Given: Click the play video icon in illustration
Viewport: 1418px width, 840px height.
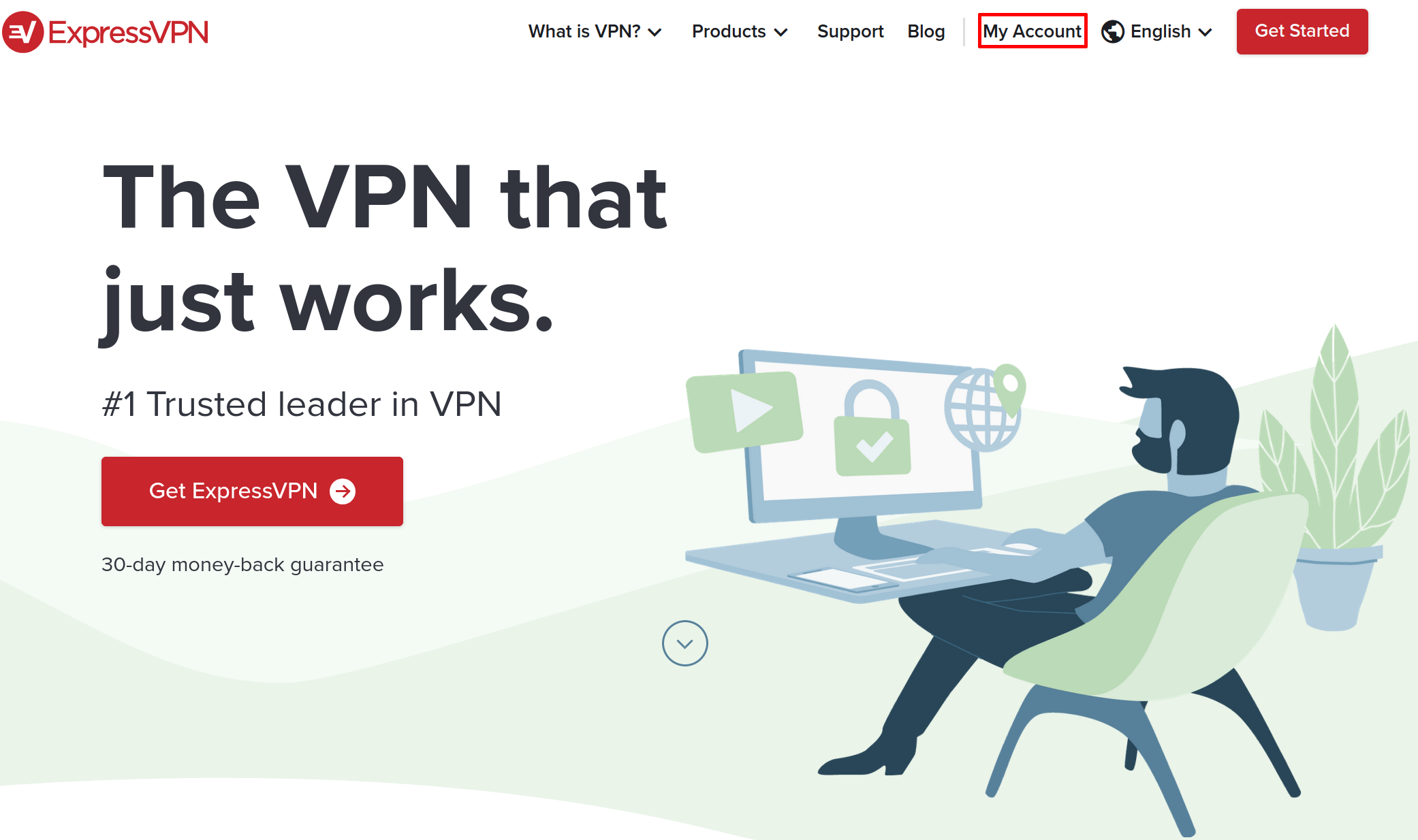Looking at the screenshot, I should click(744, 412).
